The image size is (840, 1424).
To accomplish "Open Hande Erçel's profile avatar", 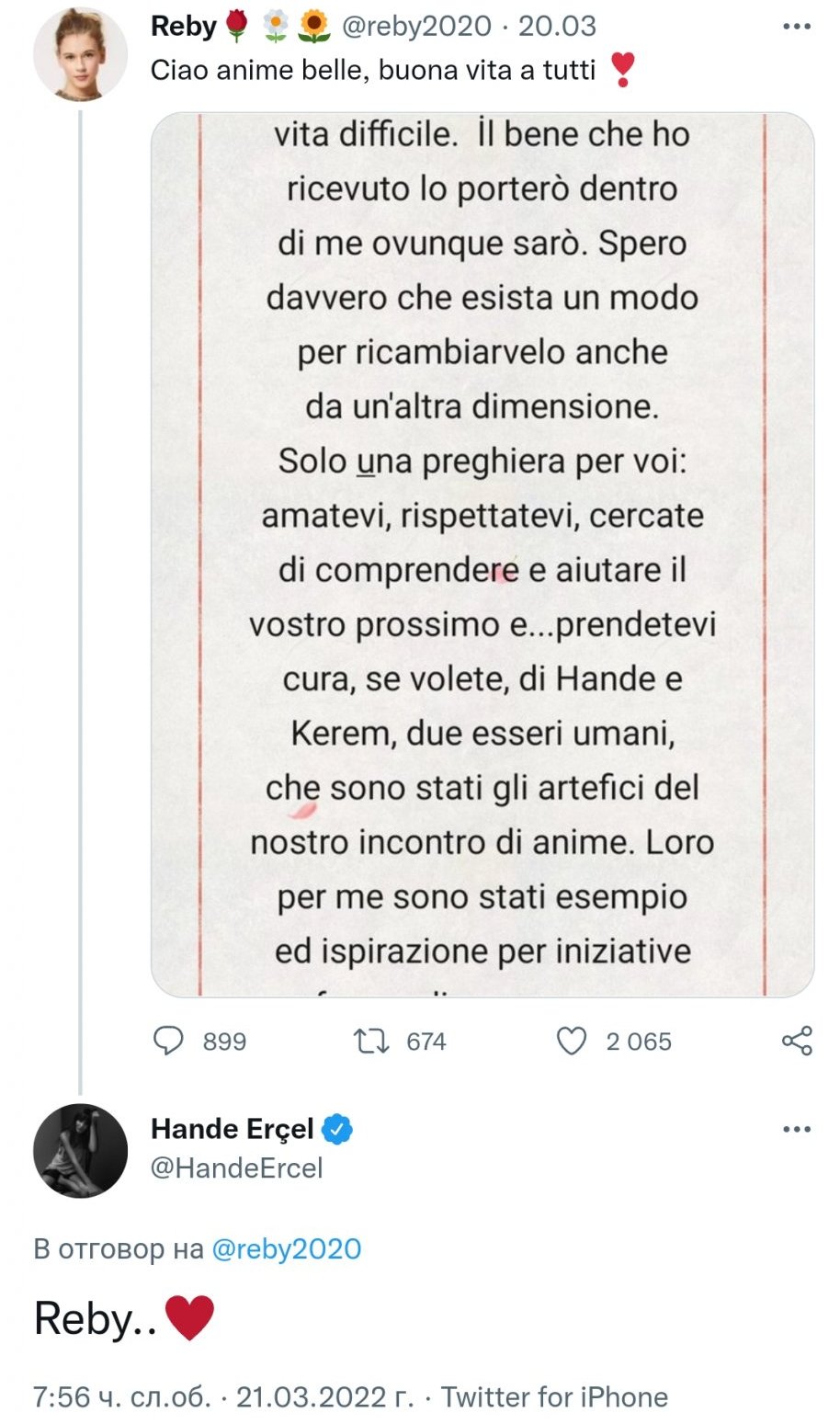I will tap(80, 1150).
